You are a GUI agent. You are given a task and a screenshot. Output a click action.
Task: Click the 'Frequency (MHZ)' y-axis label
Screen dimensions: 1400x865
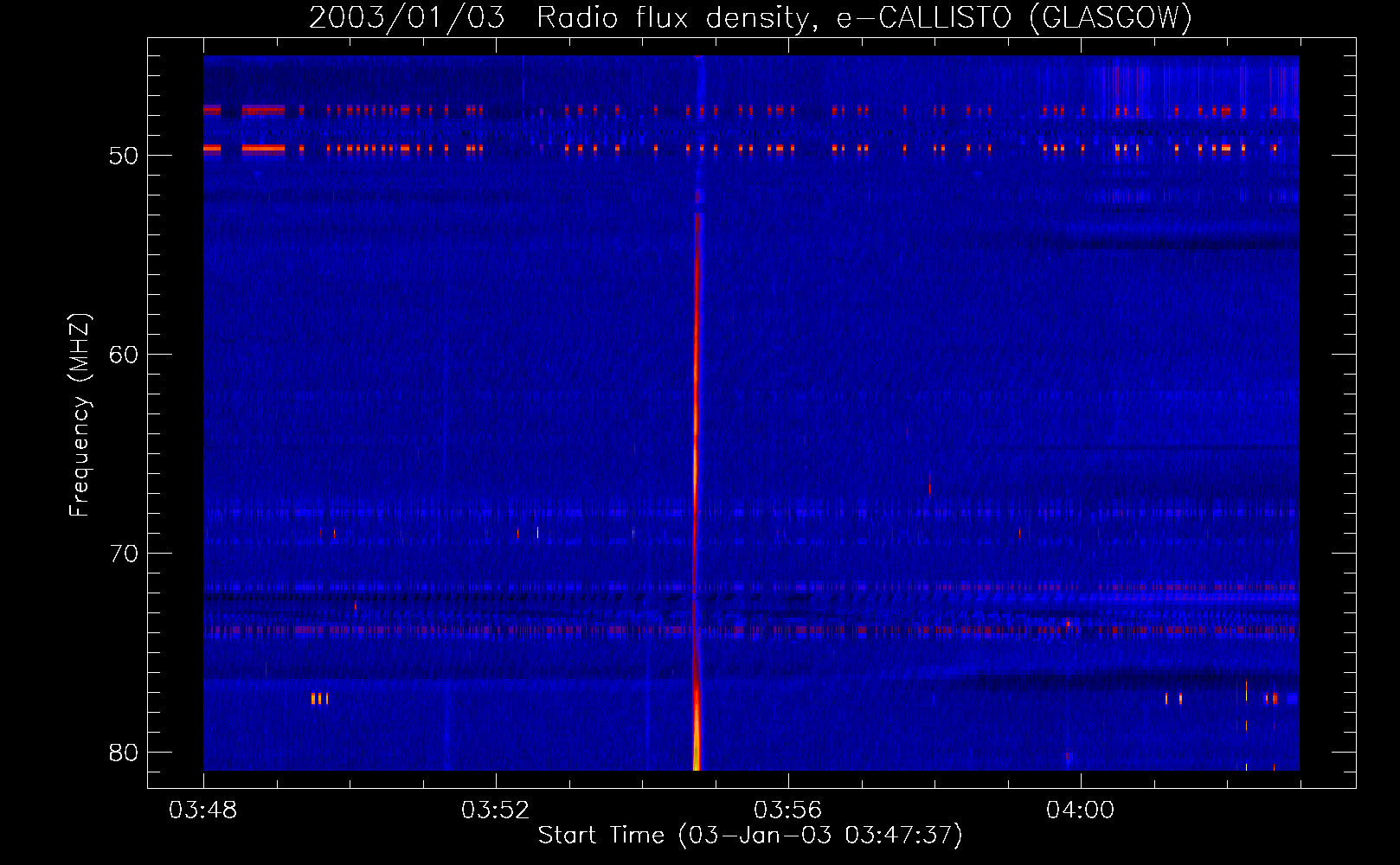click(x=80, y=415)
